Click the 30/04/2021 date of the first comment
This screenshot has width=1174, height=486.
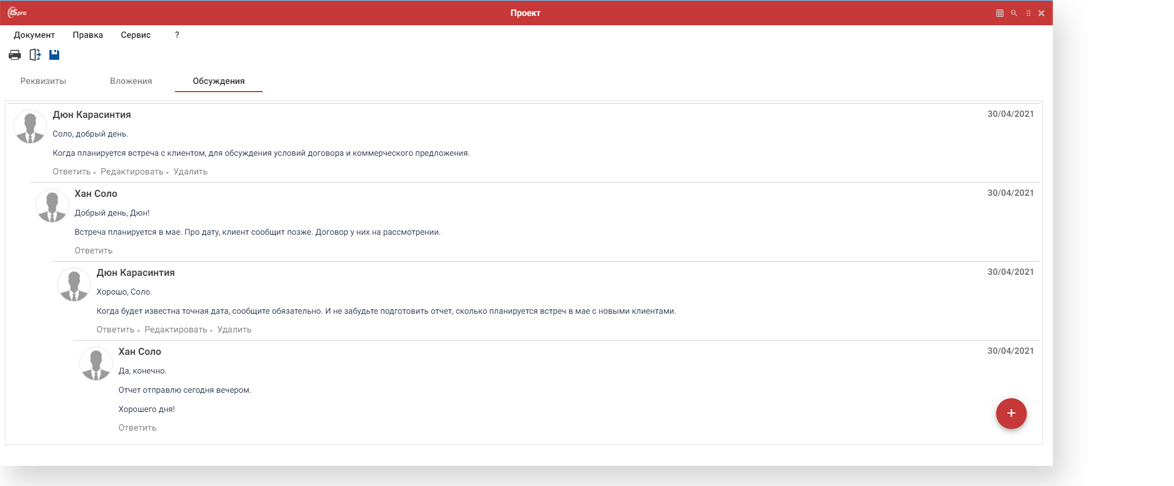(1010, 114)
